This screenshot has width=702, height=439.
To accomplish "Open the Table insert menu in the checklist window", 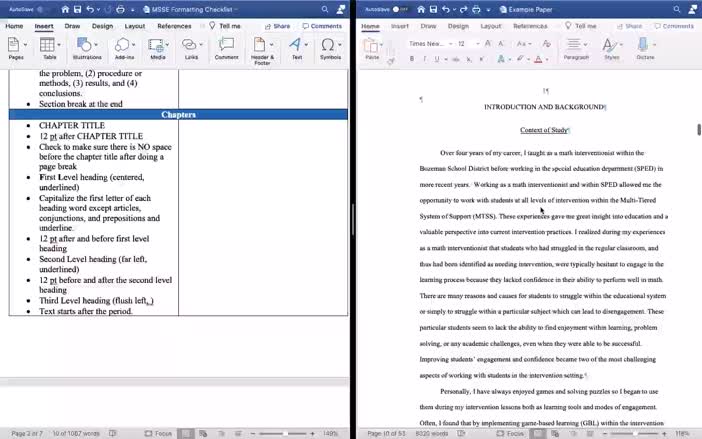I will (51, 47).
